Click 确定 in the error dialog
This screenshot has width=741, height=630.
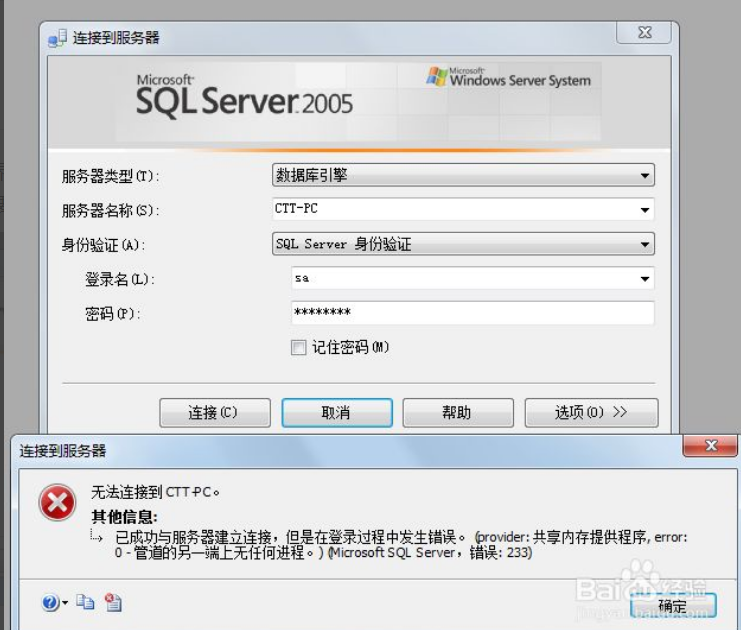tap(673, 605)
